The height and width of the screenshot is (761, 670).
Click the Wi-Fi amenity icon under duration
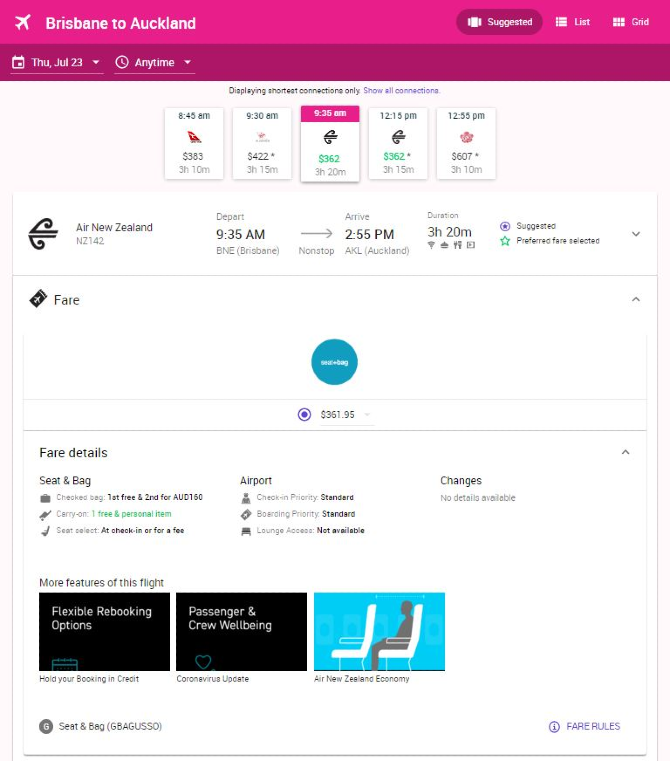click(x=431, y=245)
